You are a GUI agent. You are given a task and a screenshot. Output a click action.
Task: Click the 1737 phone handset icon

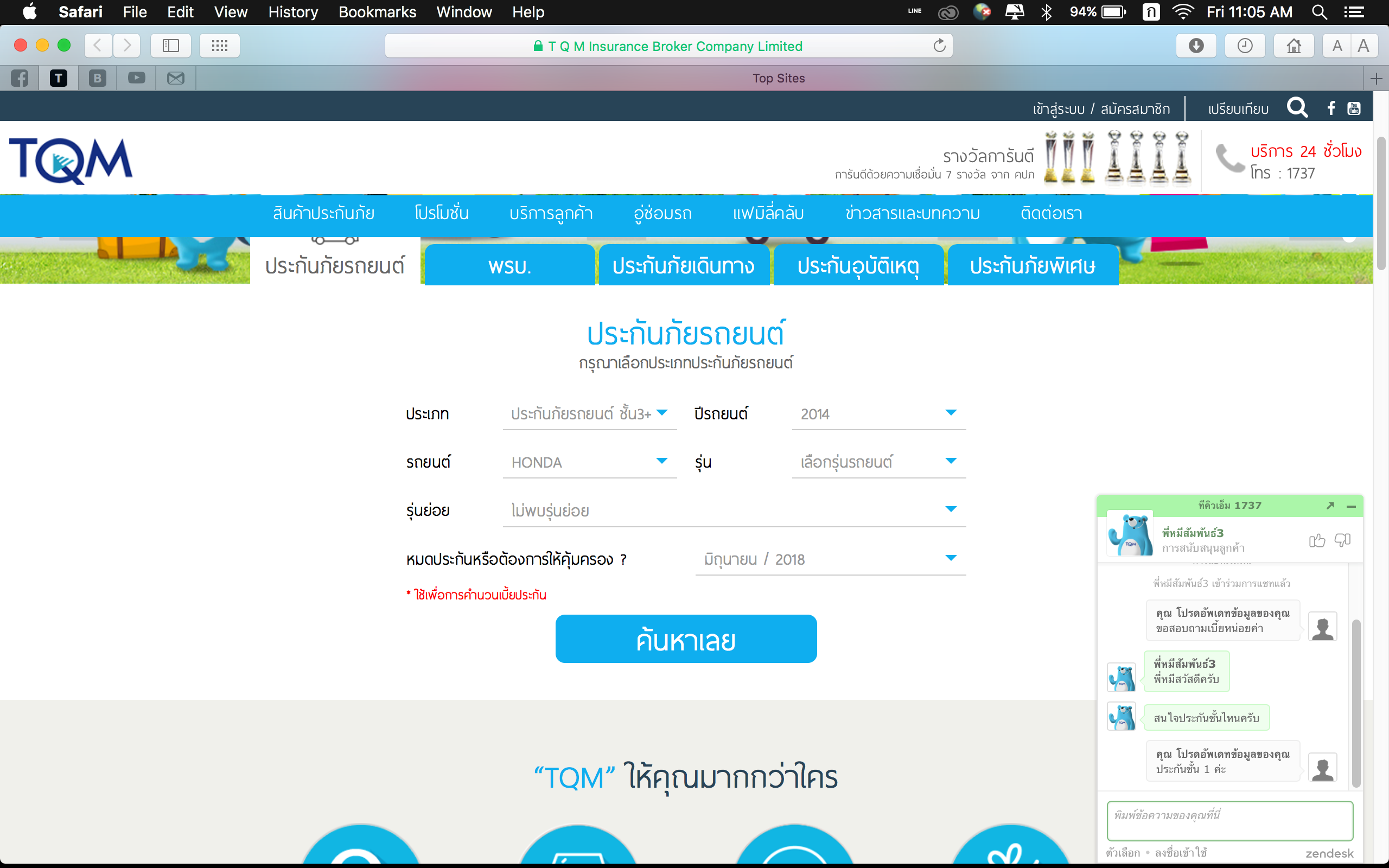point(1230,158)
